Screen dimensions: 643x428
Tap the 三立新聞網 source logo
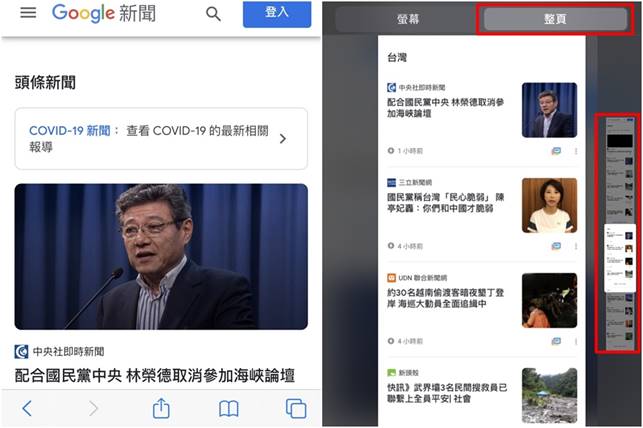click(x=392, y=182)
